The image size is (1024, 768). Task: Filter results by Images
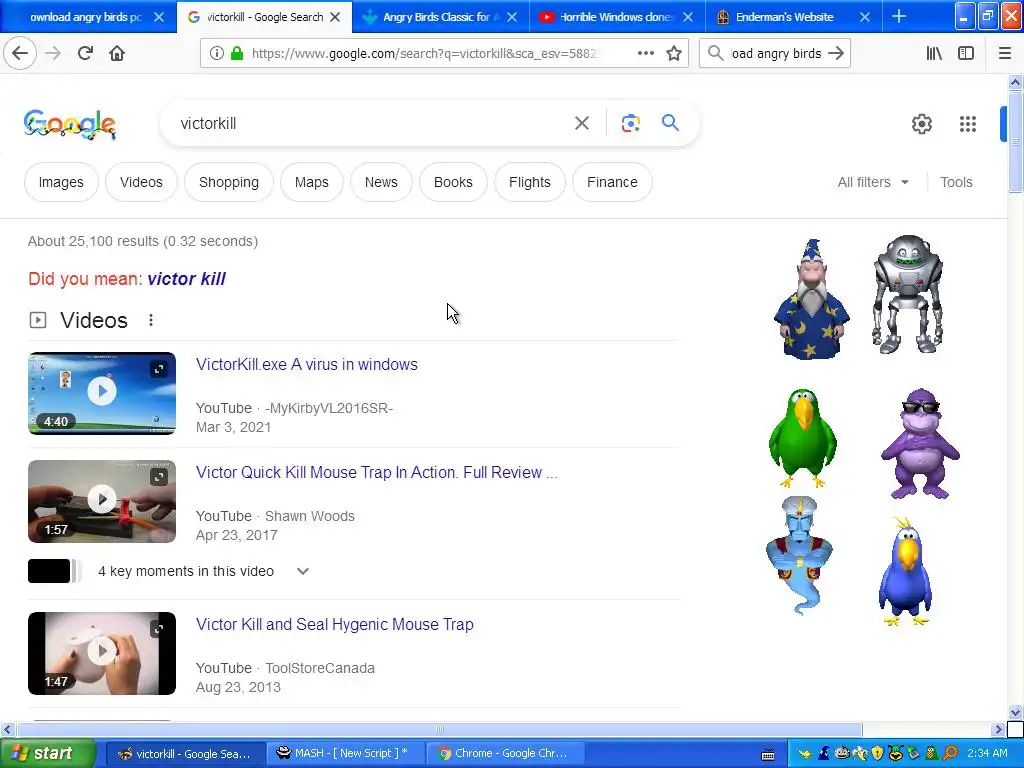61,182
